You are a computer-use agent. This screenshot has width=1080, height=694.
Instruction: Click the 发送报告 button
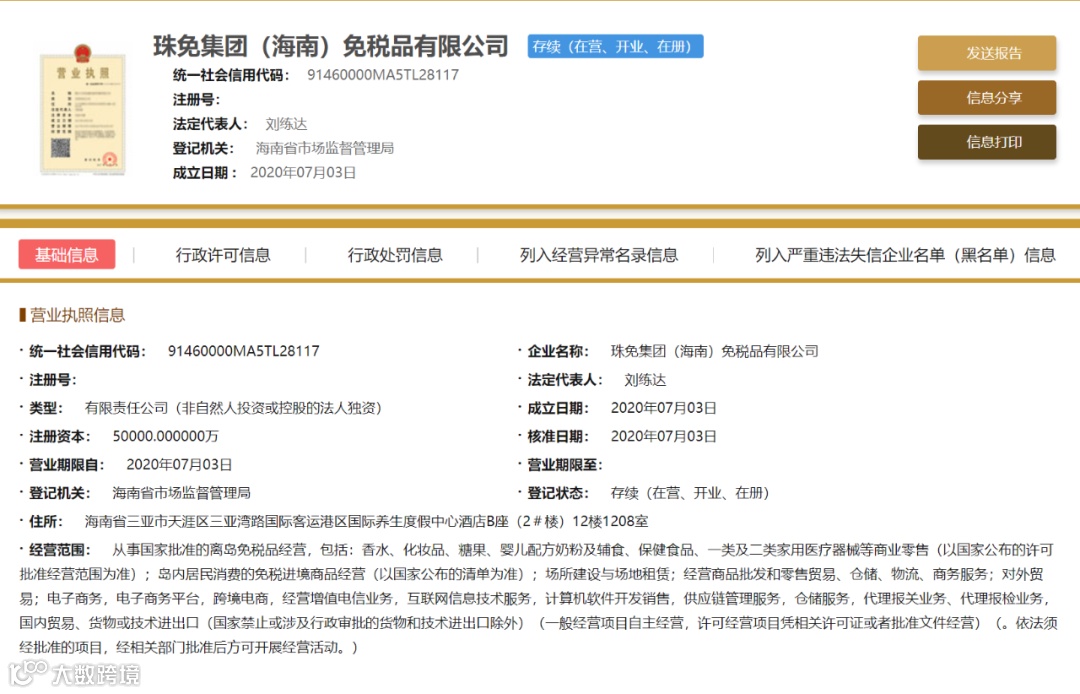click(x=986, y=53)
